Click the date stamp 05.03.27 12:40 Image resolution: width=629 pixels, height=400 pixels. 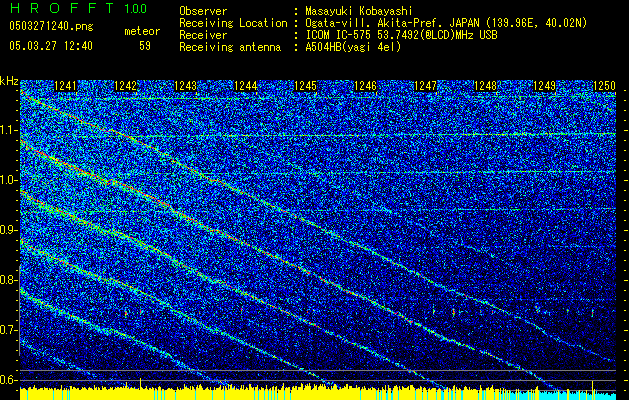51,46
